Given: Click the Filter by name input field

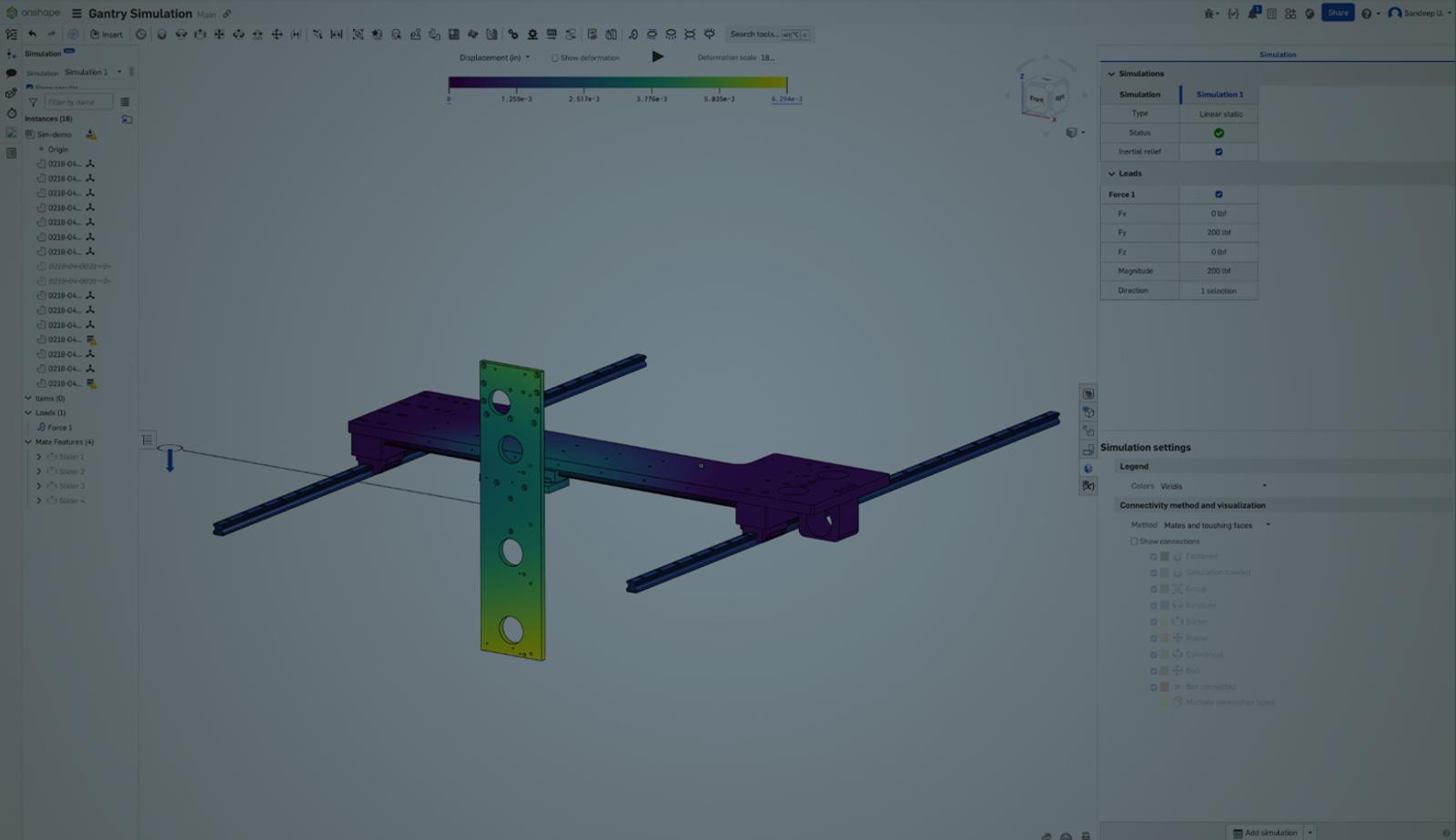Looking at the screenshot, I should click(80, 101).
